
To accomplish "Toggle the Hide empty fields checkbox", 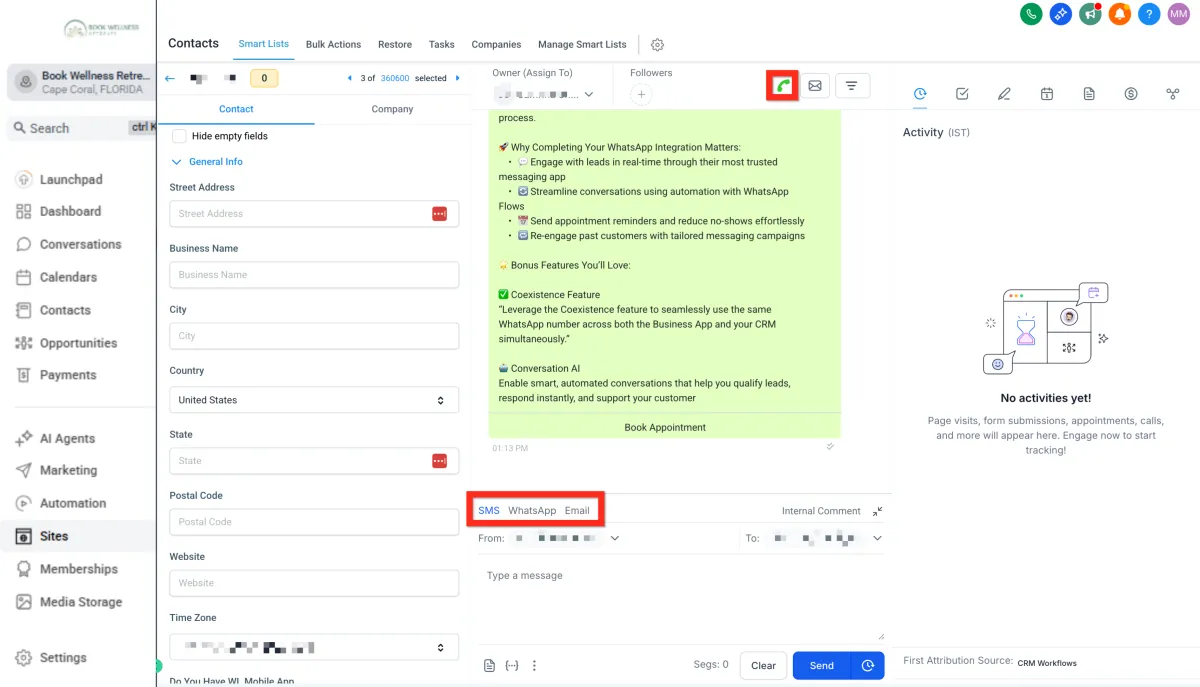I will (x=179, y=136).
